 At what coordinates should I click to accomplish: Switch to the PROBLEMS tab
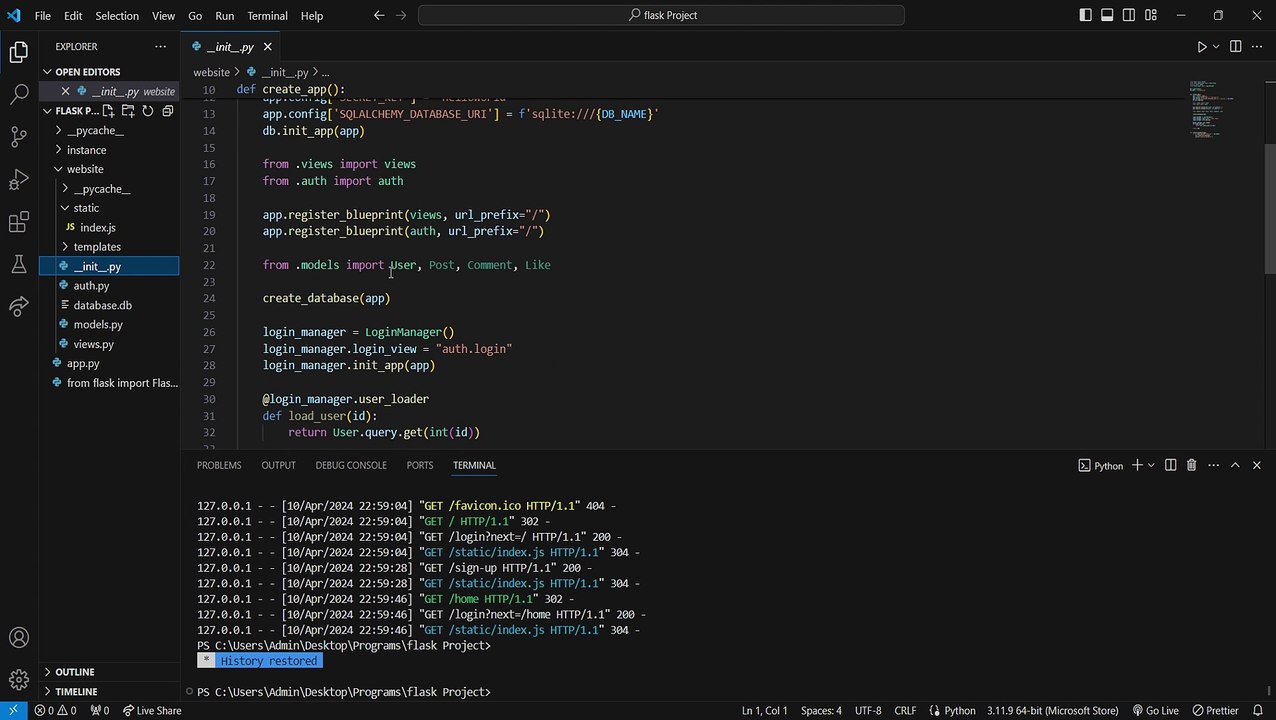point(219,465)
